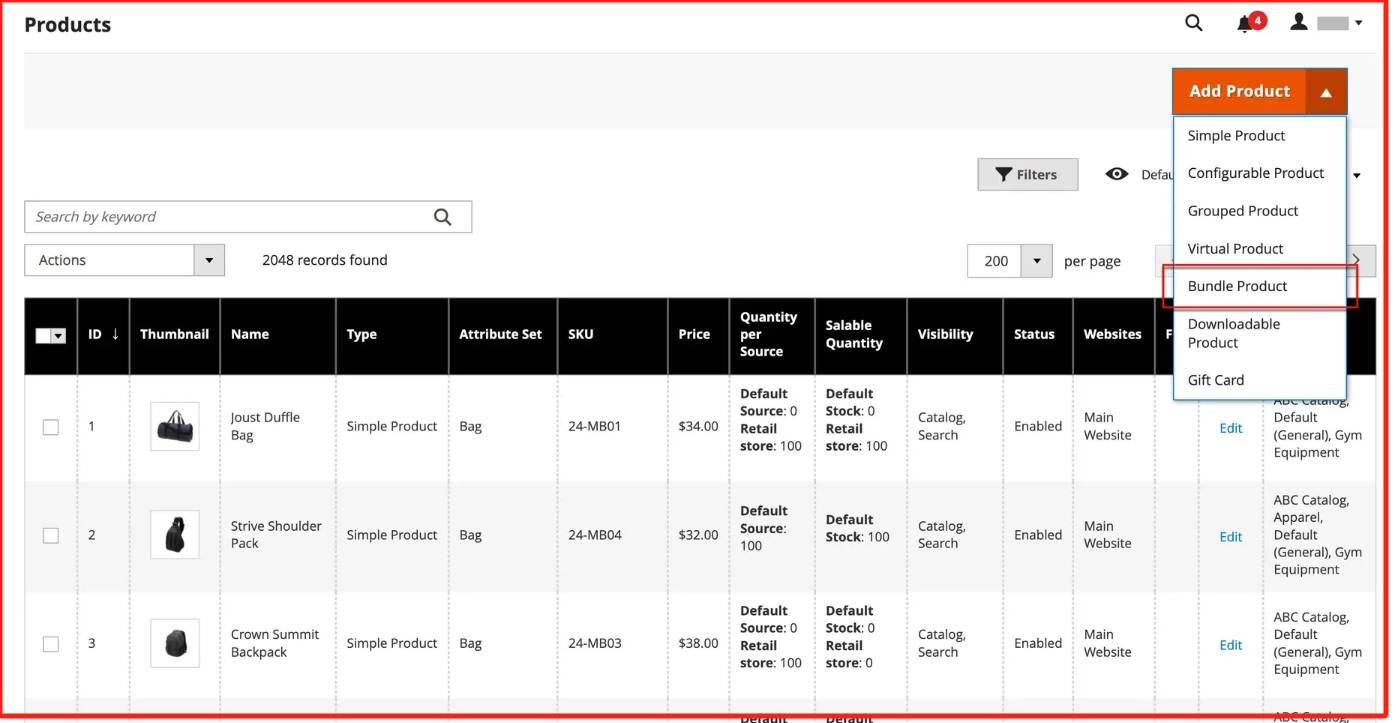Image resolution: width=1396 pixels, height=723 pixels.
Task: Click the Strive Shoulder Pack thumbnail
Action: tap(175, 535)
